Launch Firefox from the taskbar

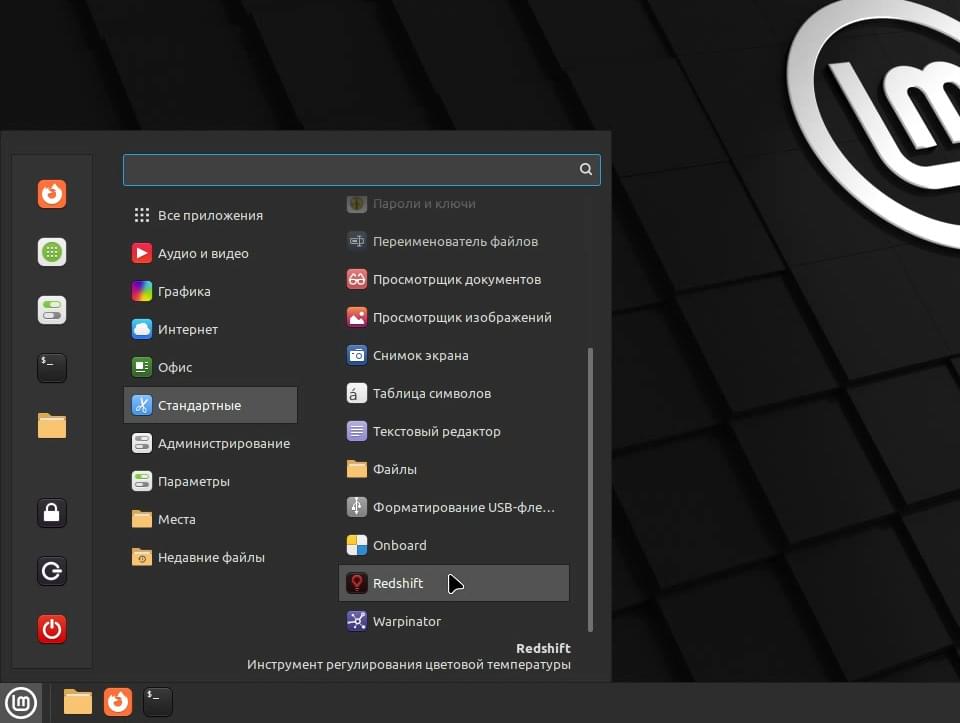point(118,702)
